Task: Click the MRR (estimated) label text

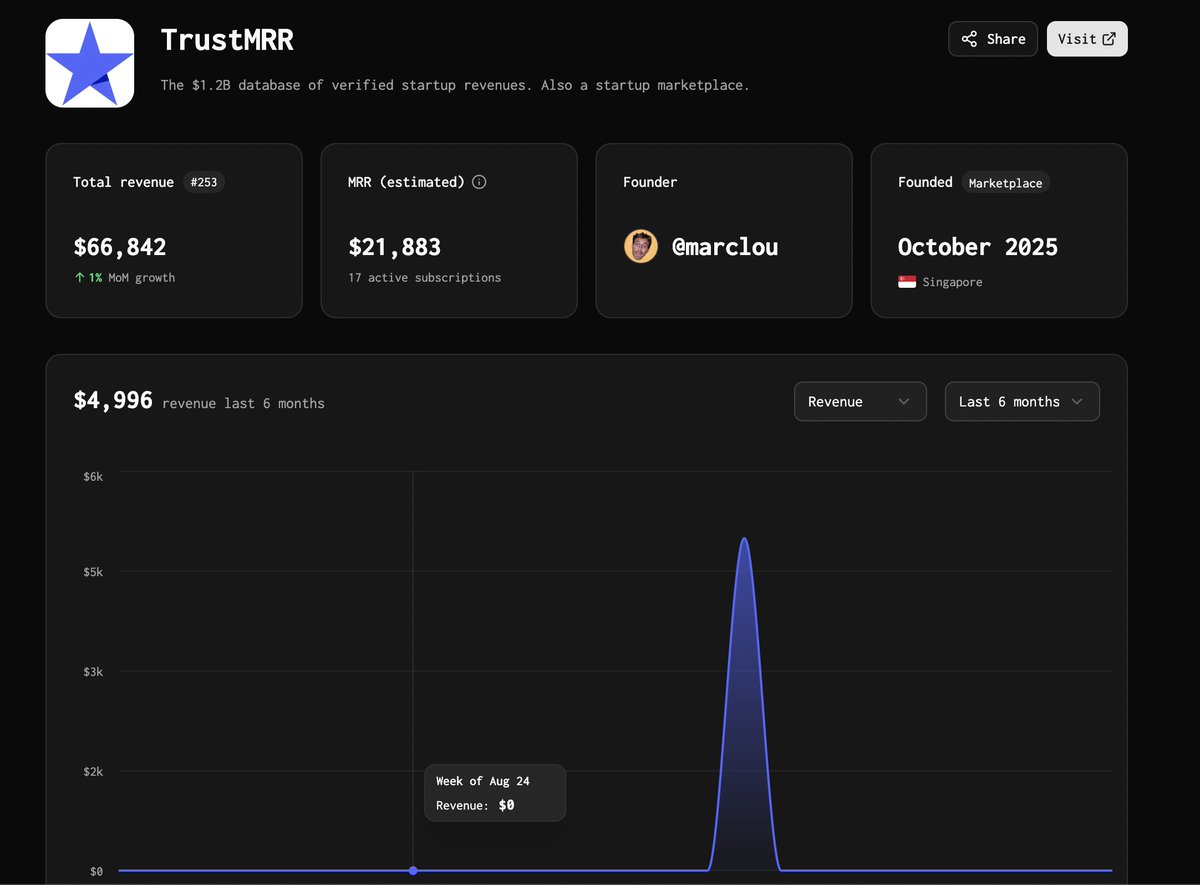Action: (406, 182)
